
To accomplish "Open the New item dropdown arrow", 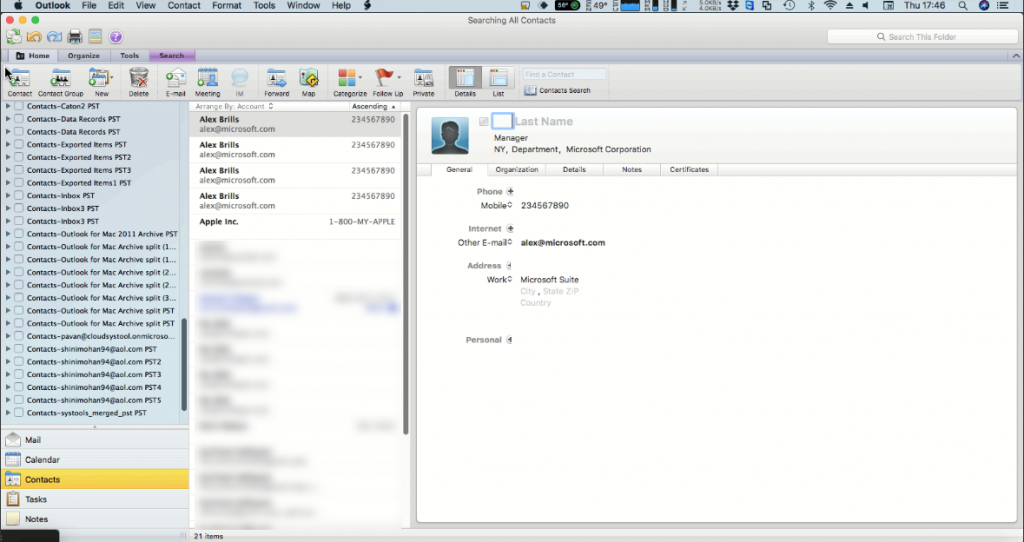I will click(x=112, y=78).
